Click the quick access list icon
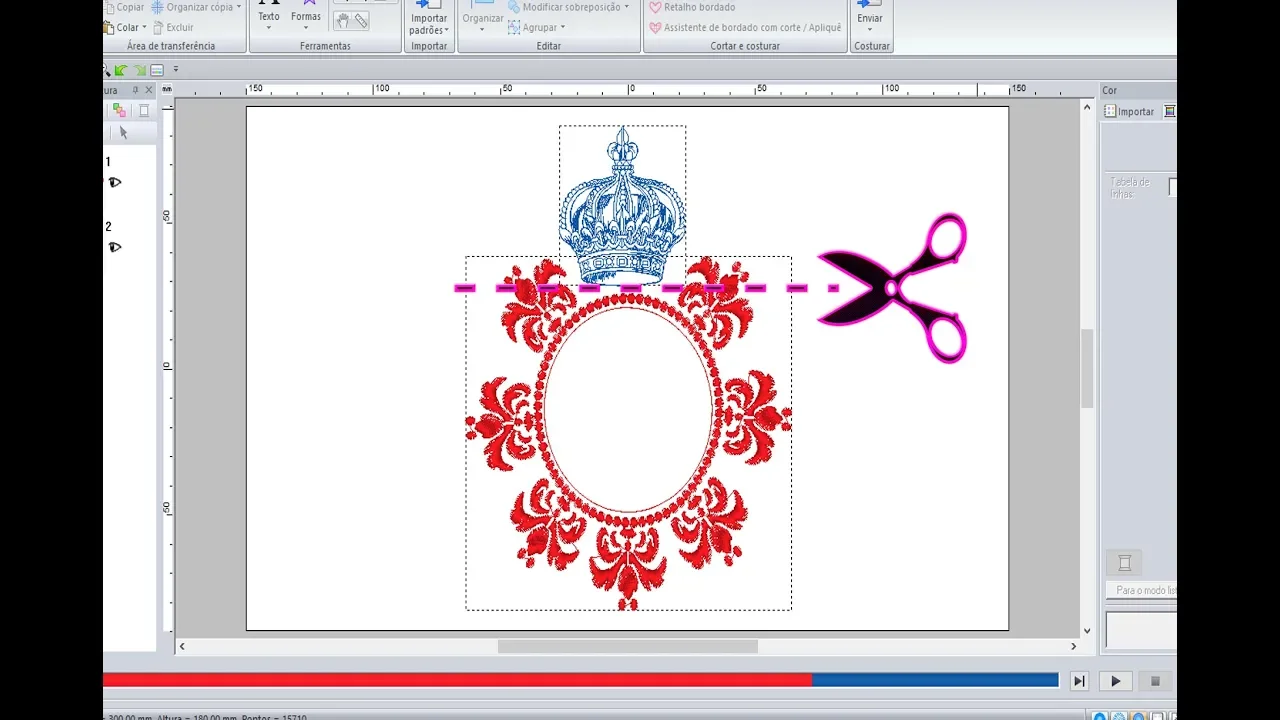Screen dimensions: 1280x720 click(x=157, y=70)
